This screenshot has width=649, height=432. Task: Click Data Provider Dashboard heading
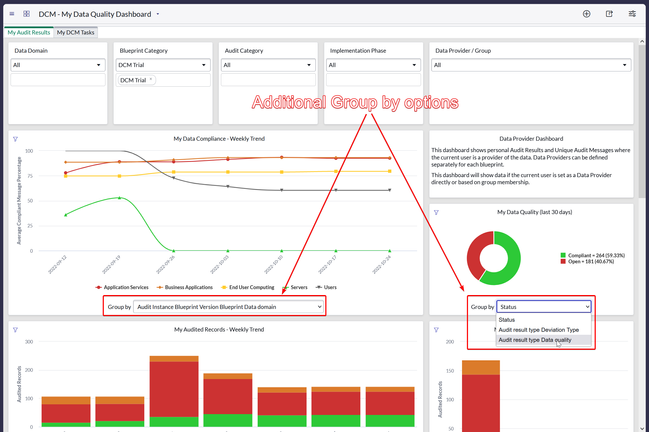pyautogui.click(x=531, y=139)
